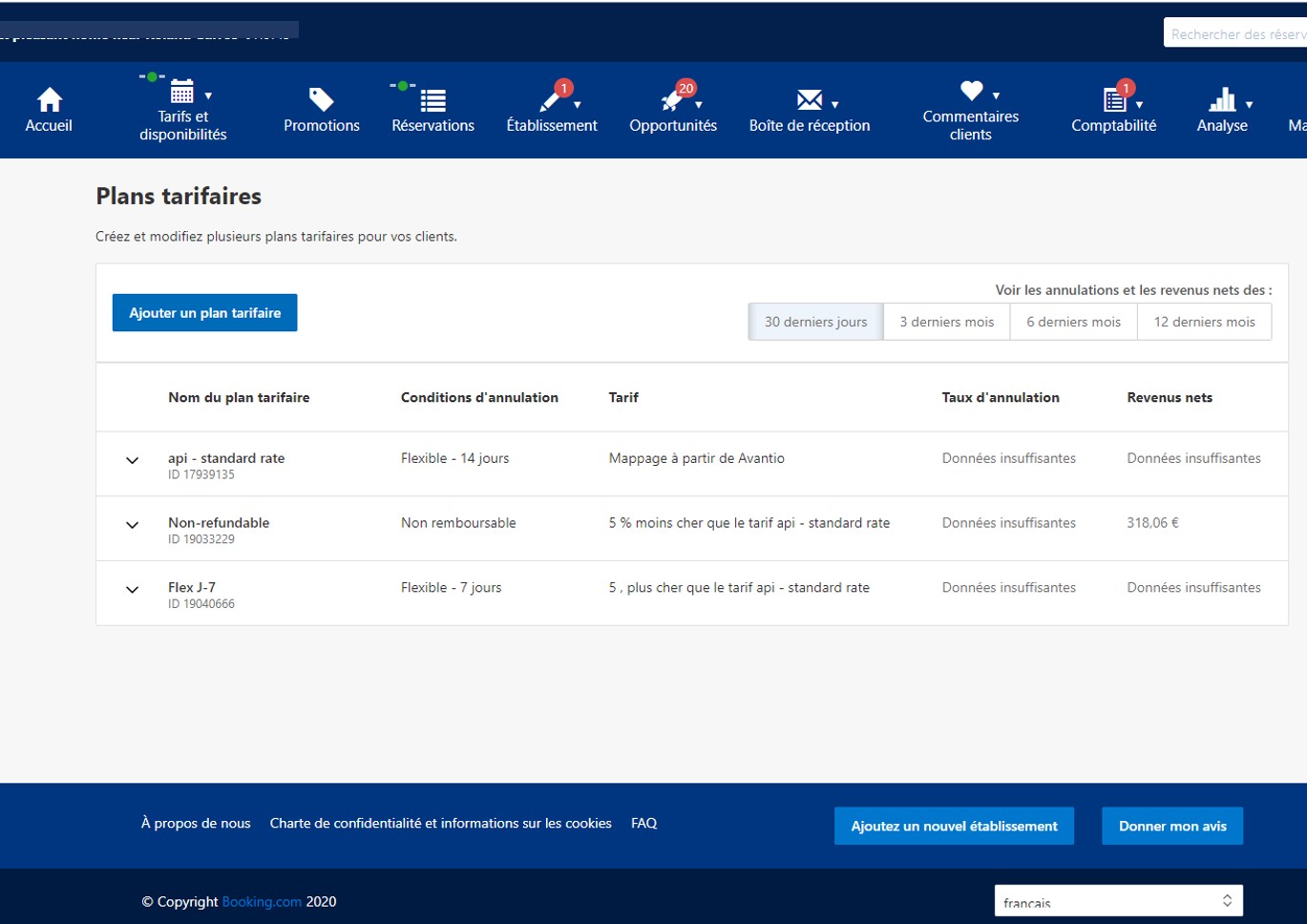Open the Établissement menu item
The image size is (1307, 924).
(x=552, y=98)
